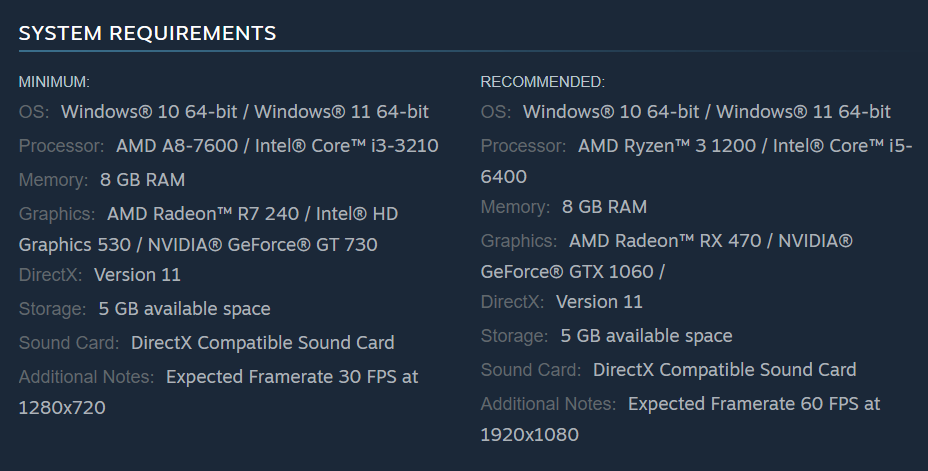
Task: Click the recommended Storage 5 GB text
Action: pyautogui.click(x=646, y=335)
